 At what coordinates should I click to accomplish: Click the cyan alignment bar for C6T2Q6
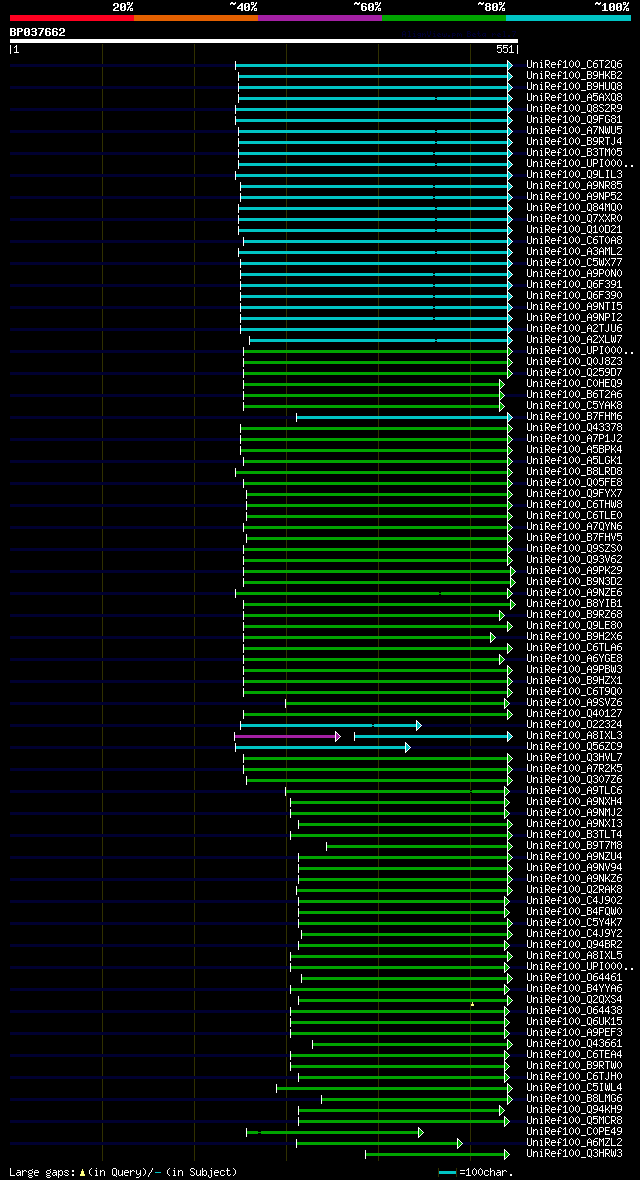pos(373,65)
